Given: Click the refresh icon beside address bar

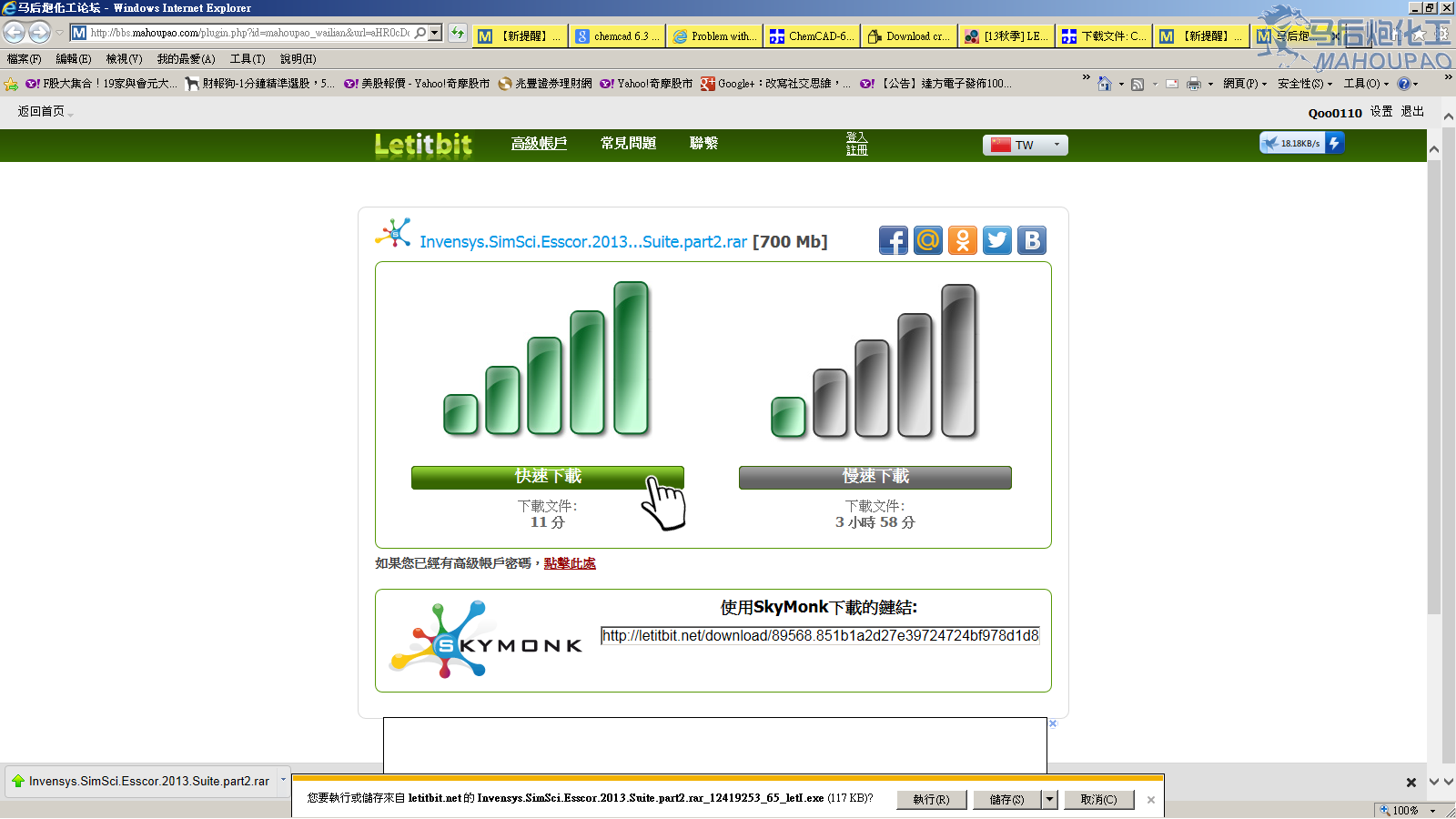Looking at the screenshot, I should click(458, 34).
